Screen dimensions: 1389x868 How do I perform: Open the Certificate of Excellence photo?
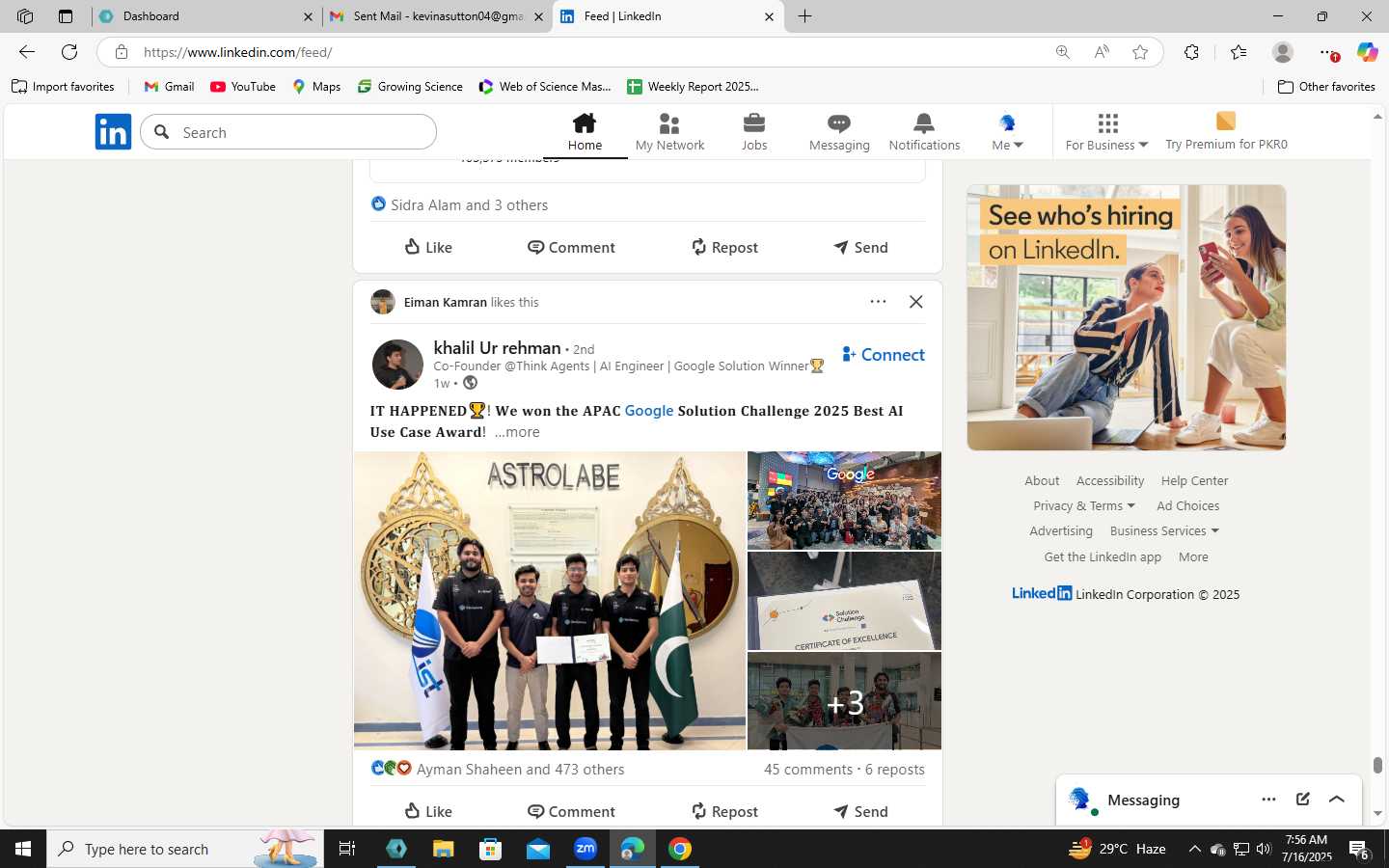coord(844,601)
